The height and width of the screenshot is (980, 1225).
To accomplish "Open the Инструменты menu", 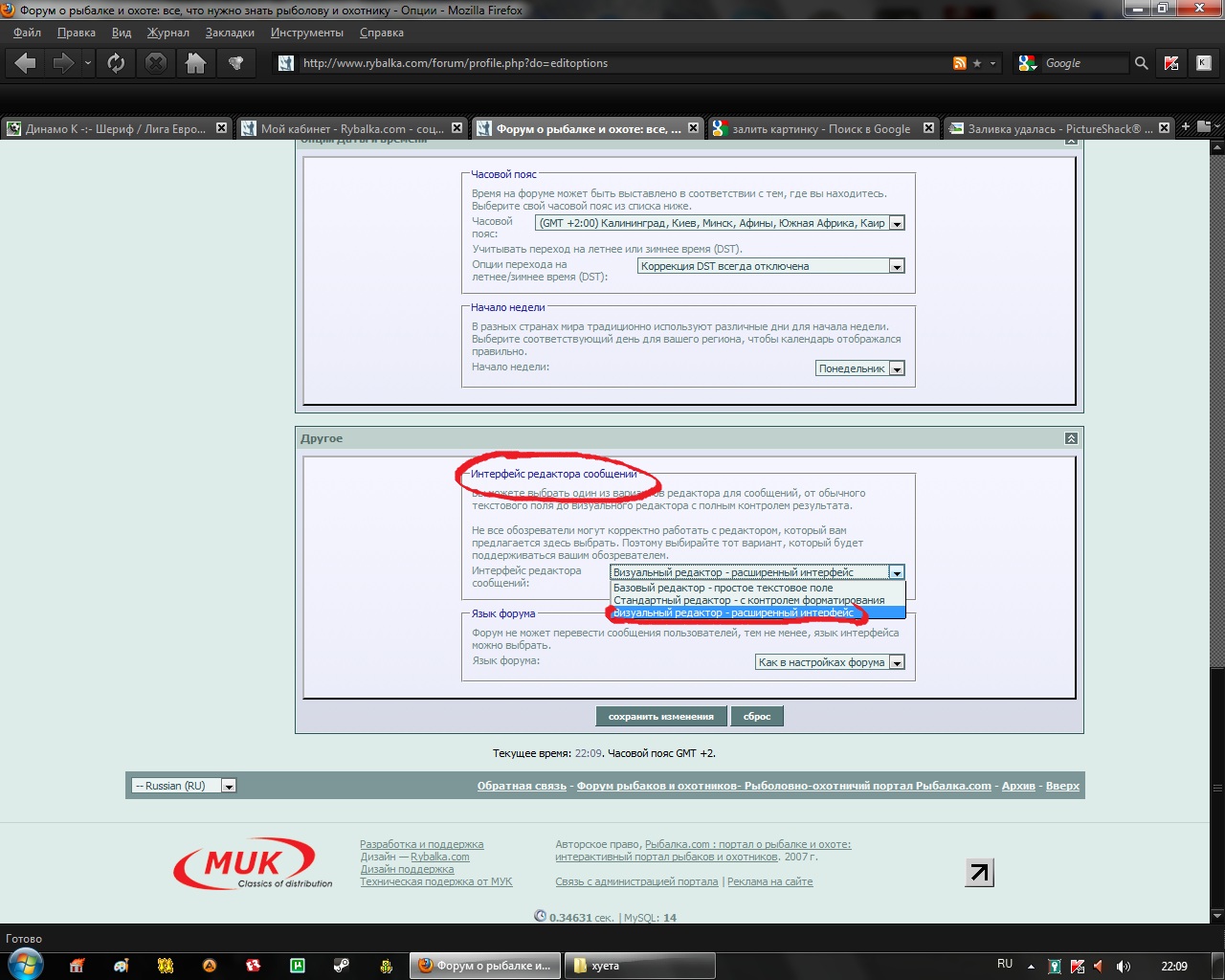I will point(307,33).
